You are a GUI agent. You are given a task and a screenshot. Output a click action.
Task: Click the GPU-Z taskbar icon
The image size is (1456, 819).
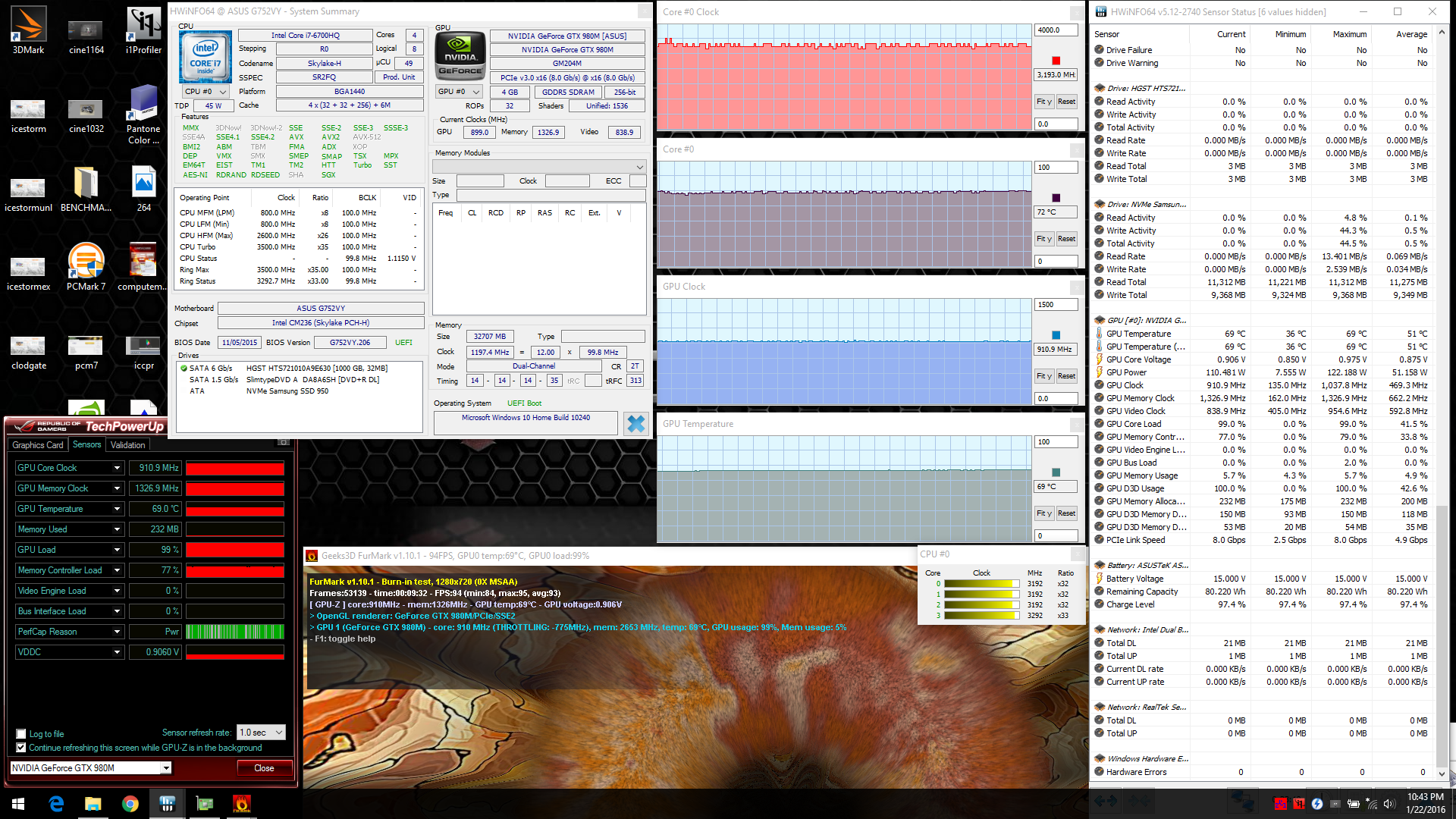coord(204,804)
